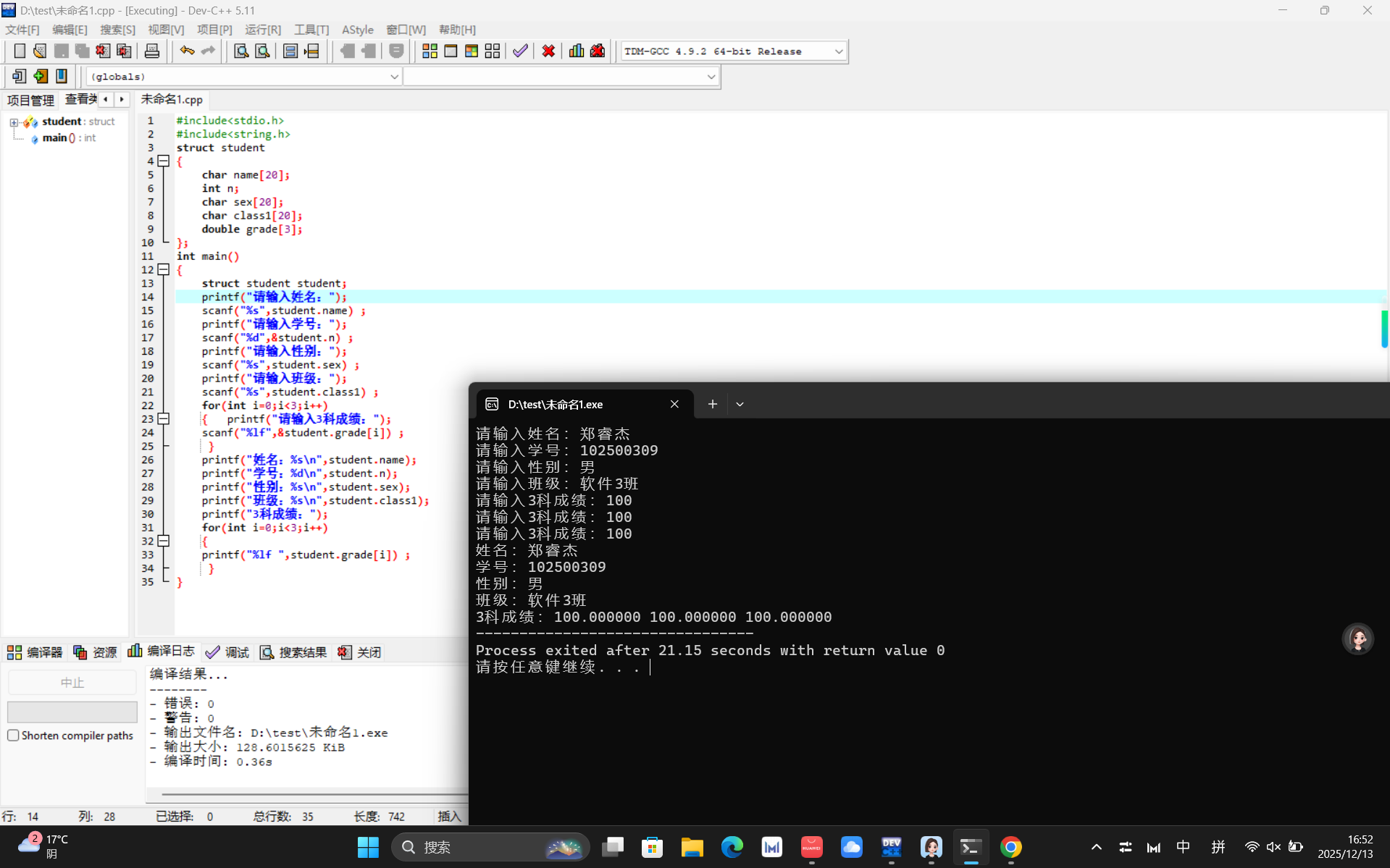The height and width of the screenshot is (868, 1390).
Task: Open the terminal tab list dropdown arrow
Action: tap(740, 404)
